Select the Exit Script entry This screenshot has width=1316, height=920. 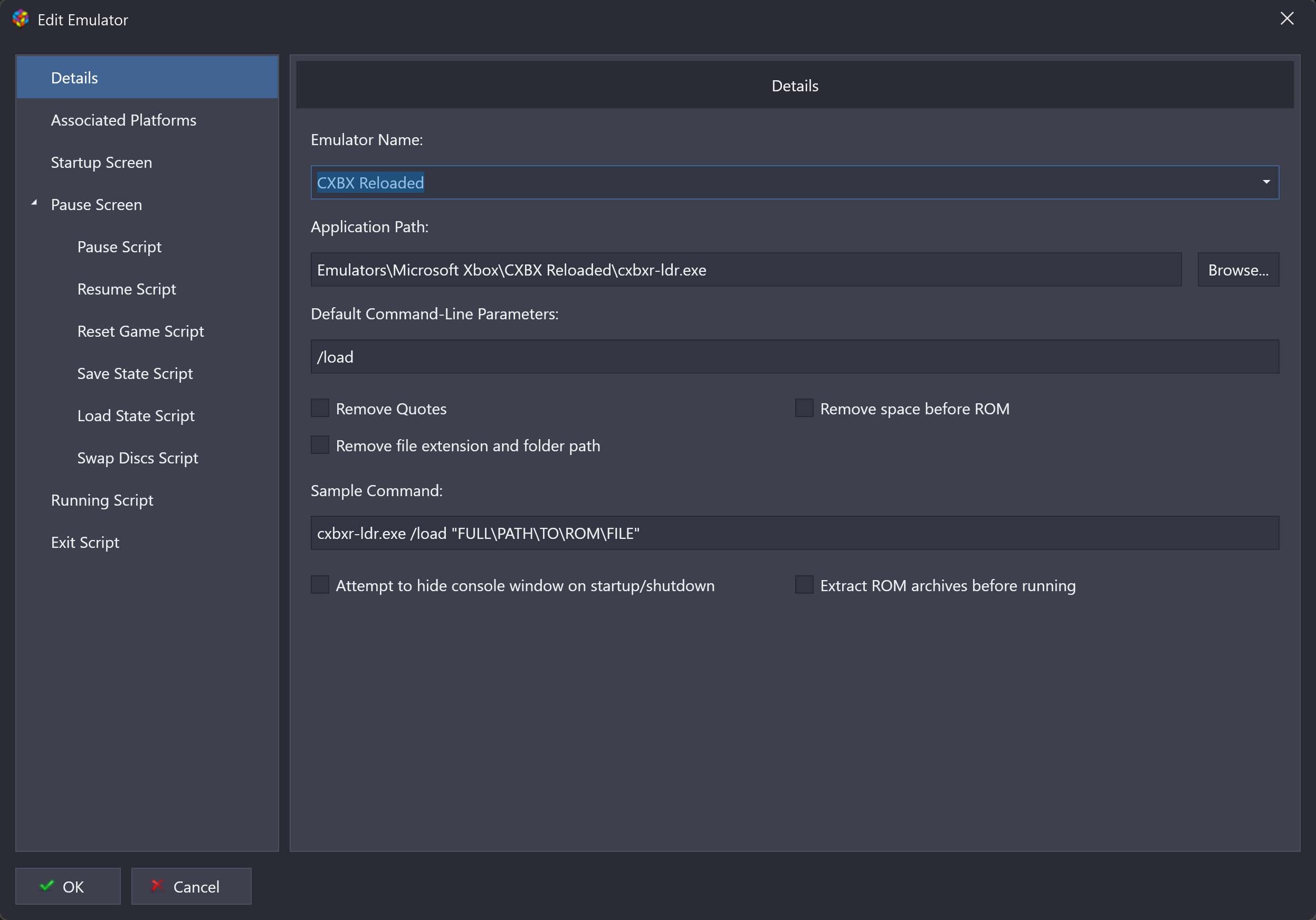point(85,542)
